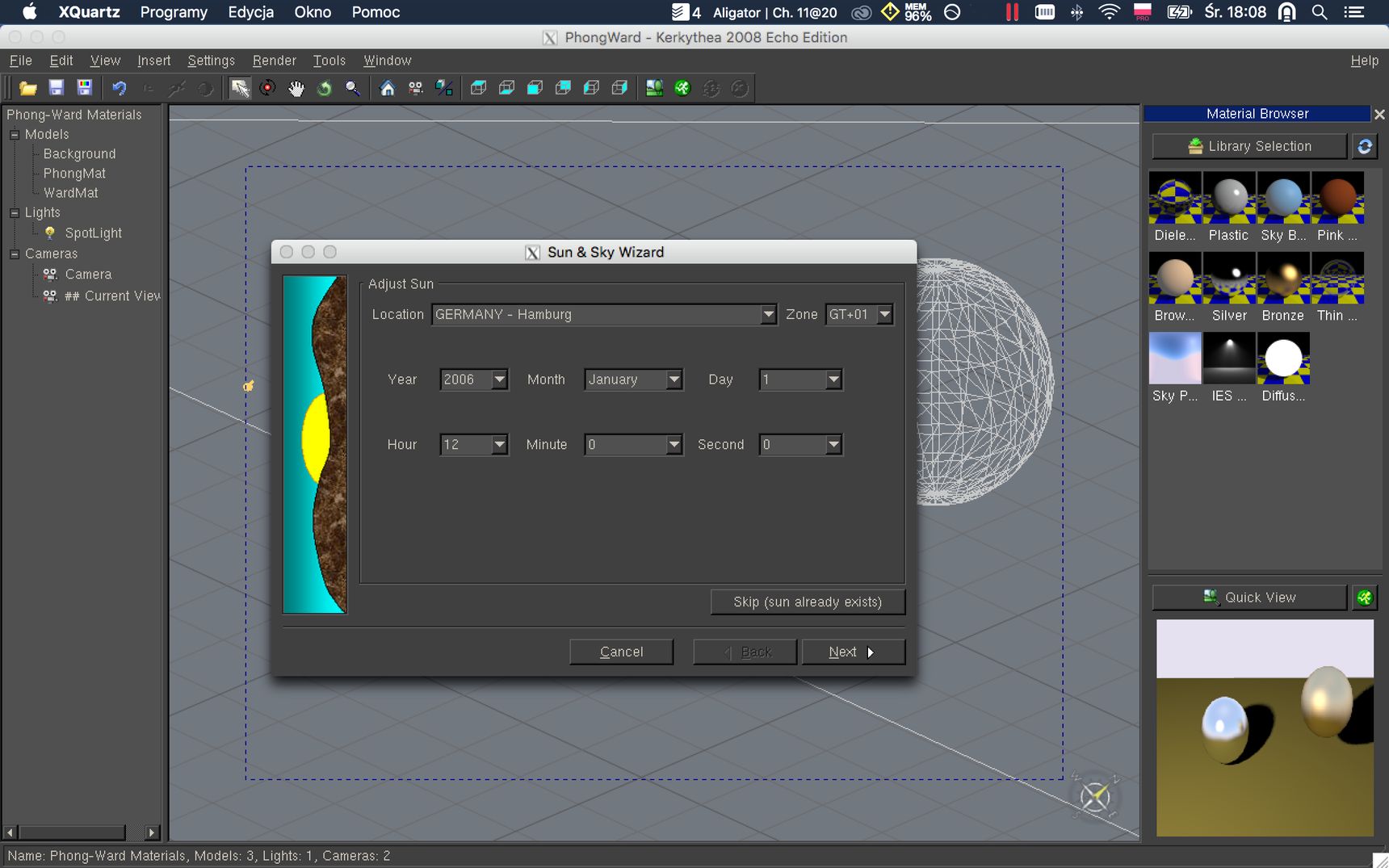Select the Zoom magnifier tool
This screenshot has width=1389, height=868.
point(353,88)
